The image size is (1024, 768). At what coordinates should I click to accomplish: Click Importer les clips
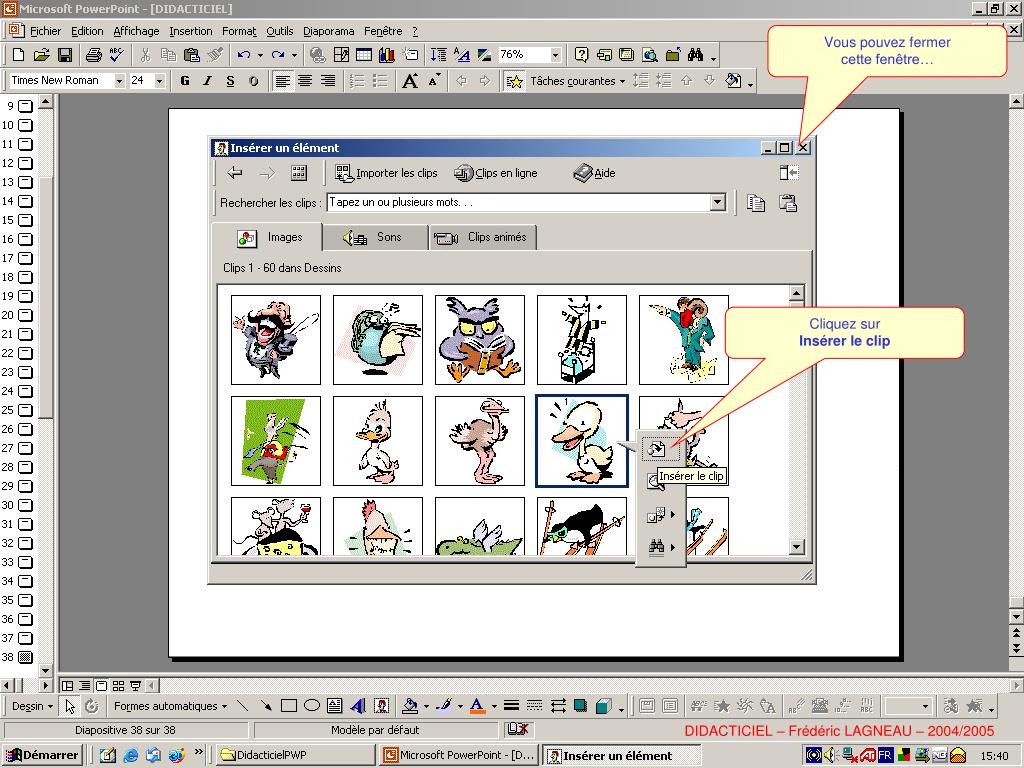pos(386,173)
